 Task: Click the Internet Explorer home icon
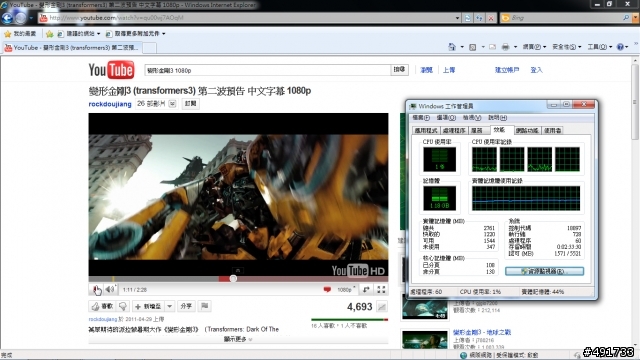click(x=452, y=47)
